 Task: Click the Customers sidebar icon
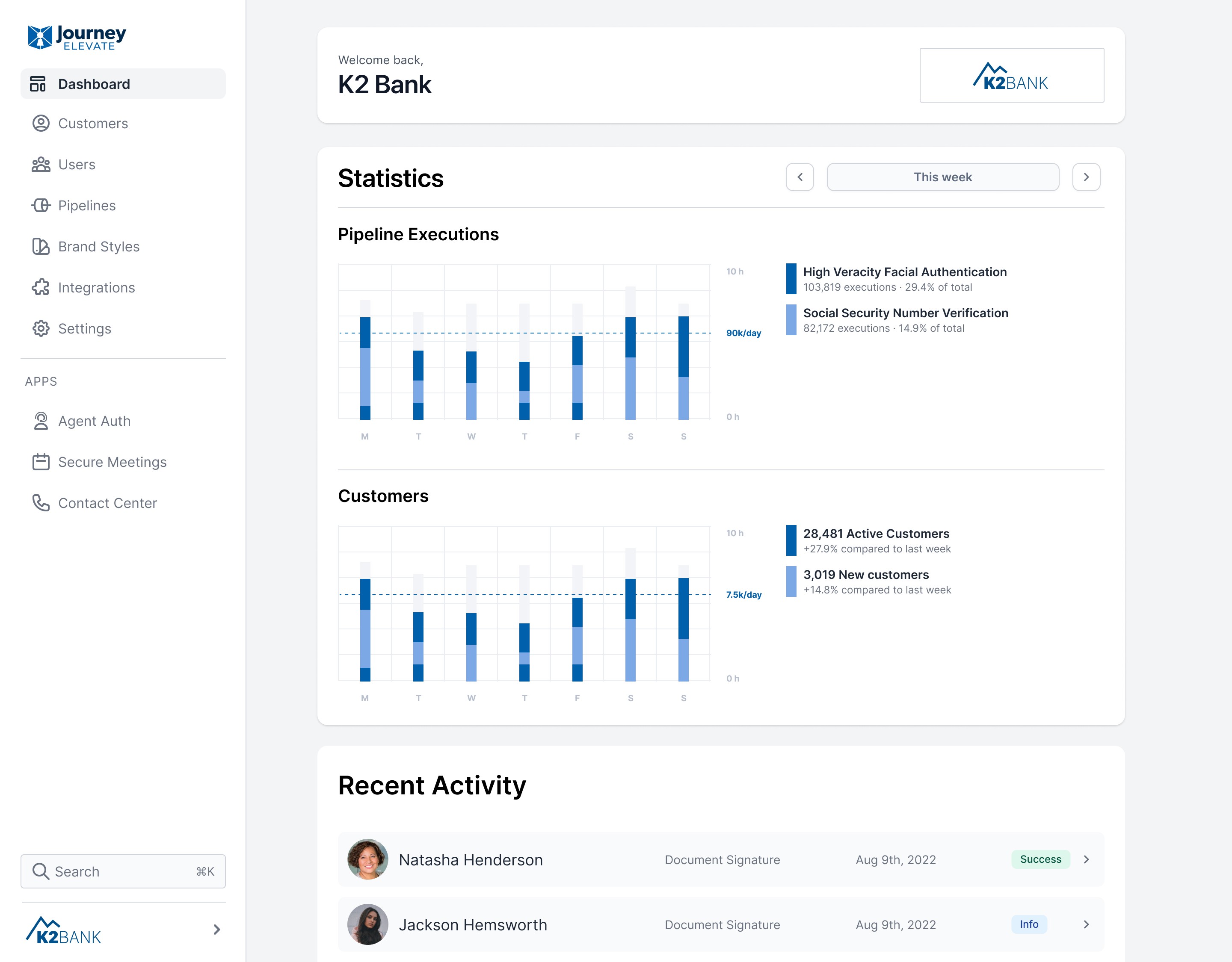click(x=41, y=124)
